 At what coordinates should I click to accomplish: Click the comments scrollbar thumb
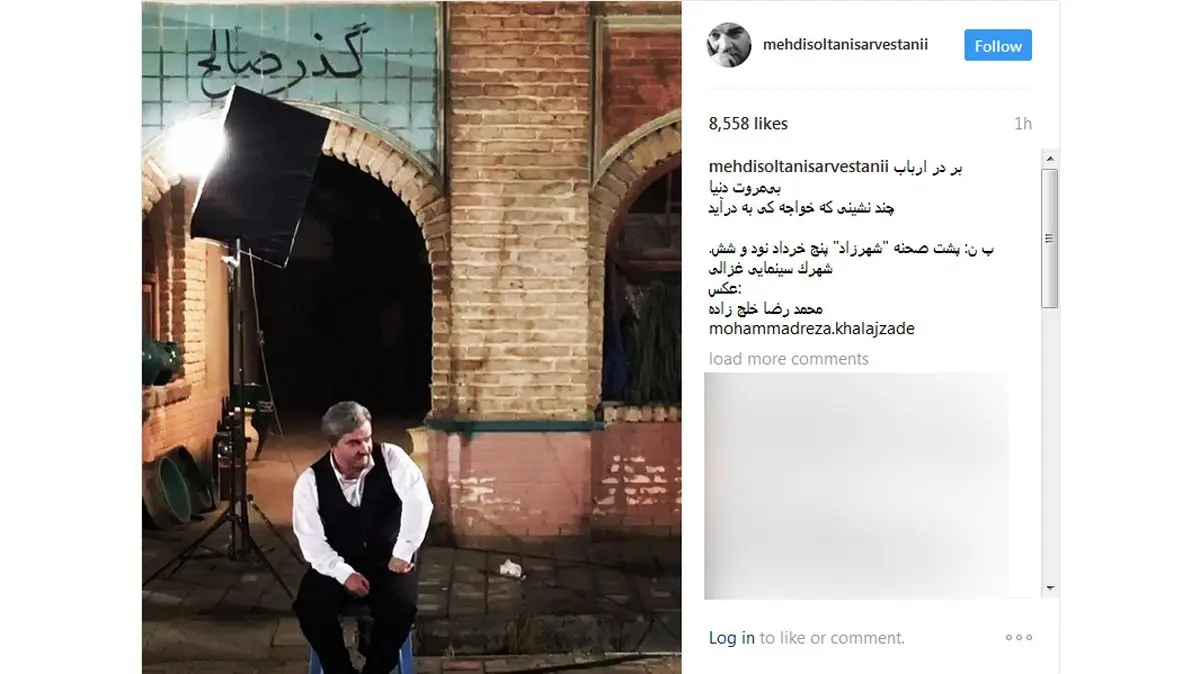[x=1050, y=238]
